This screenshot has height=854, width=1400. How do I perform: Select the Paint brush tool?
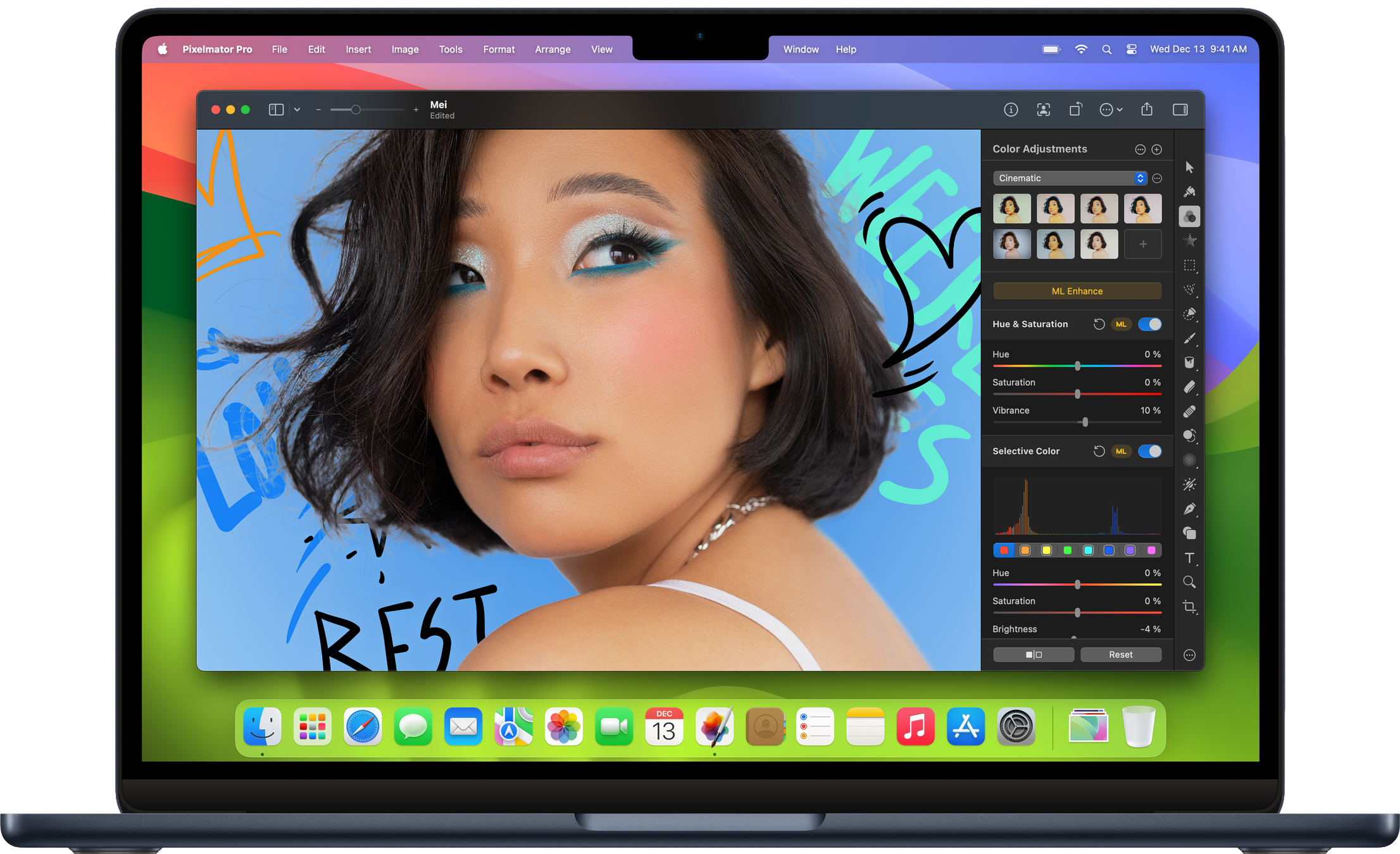[x=1189, y=338]
